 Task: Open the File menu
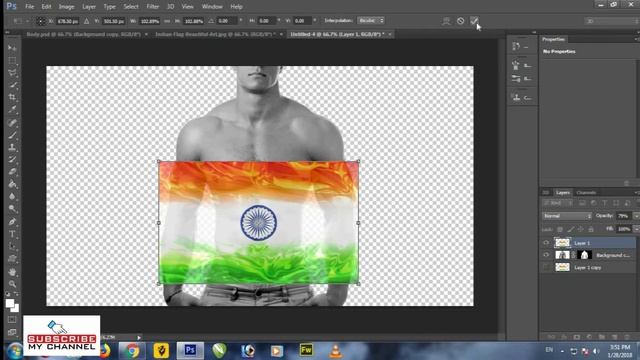[29, 7]
